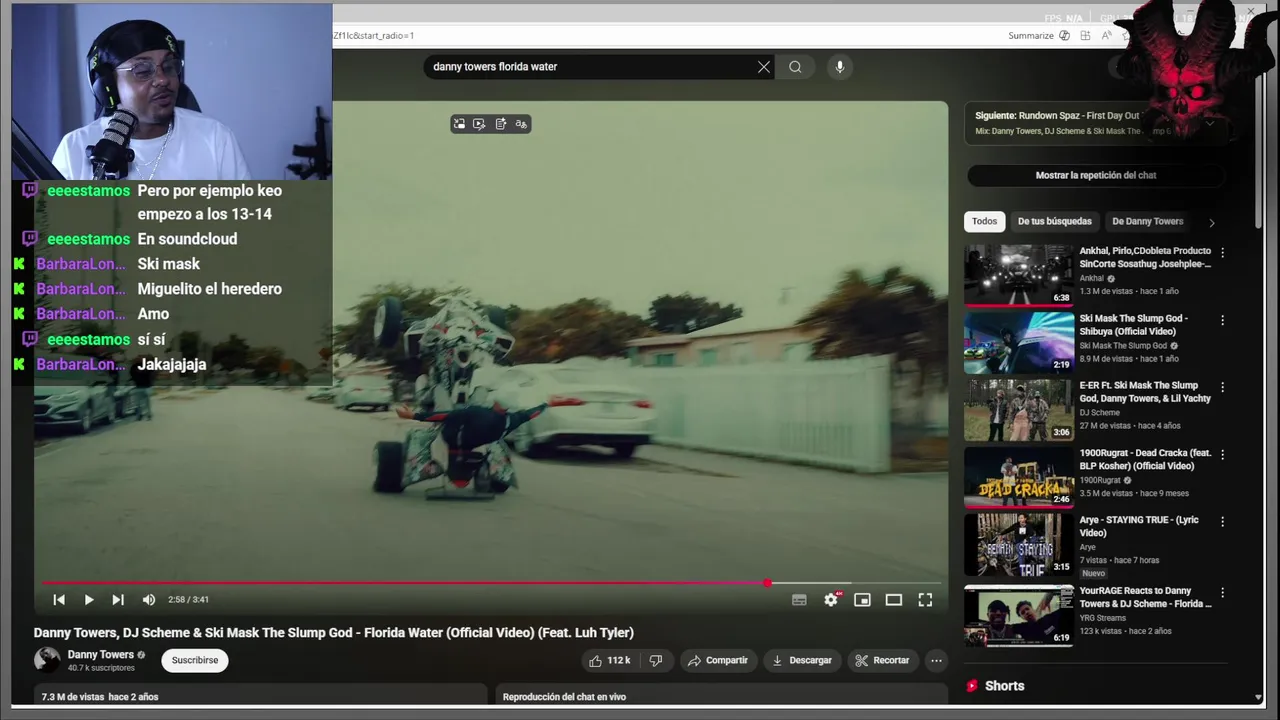The image size is (1280, 720).
Task: Click Summarize in the browser toolbar
Action: click(x=1031, y=36)
